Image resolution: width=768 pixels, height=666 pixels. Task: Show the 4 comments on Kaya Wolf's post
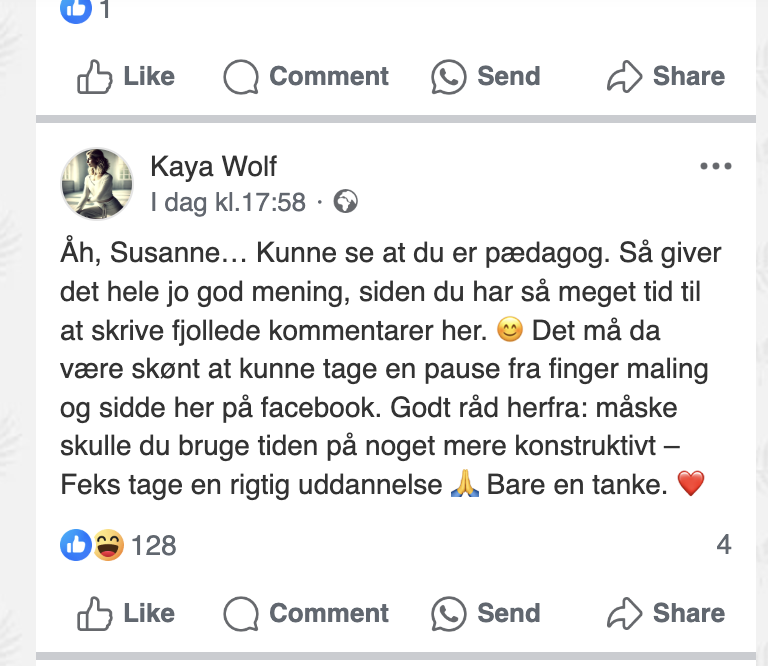(724, 545)
